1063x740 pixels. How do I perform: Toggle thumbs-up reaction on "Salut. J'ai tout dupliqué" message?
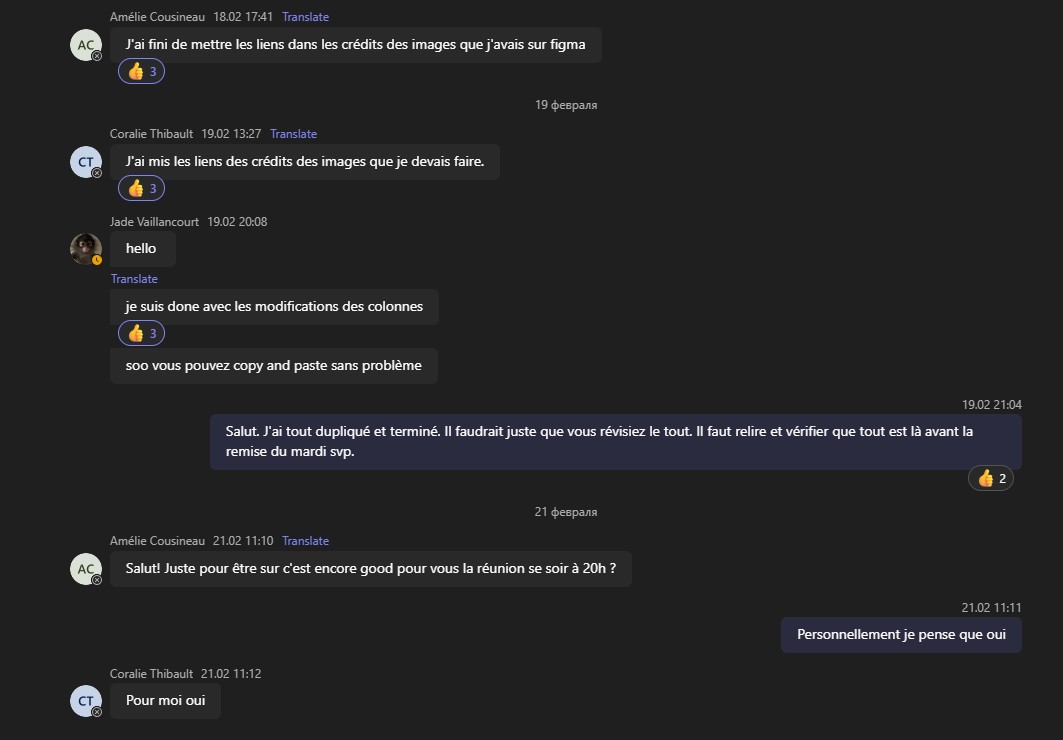[x=991, y=479]
